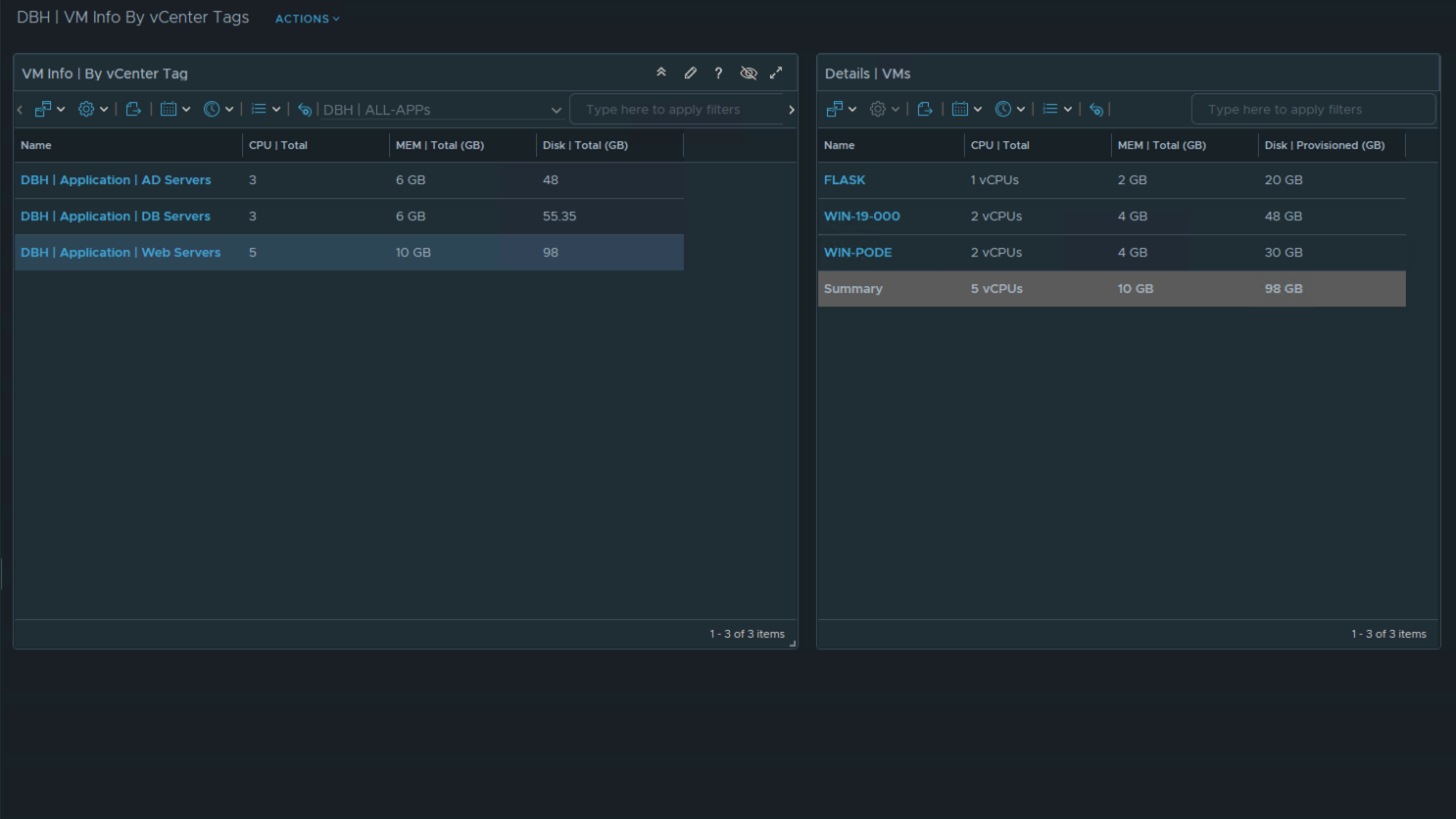Open gear settings dropdown in VM Info toolbar
The width and height of the screenshot is (1456, 819).
[92, 109]
